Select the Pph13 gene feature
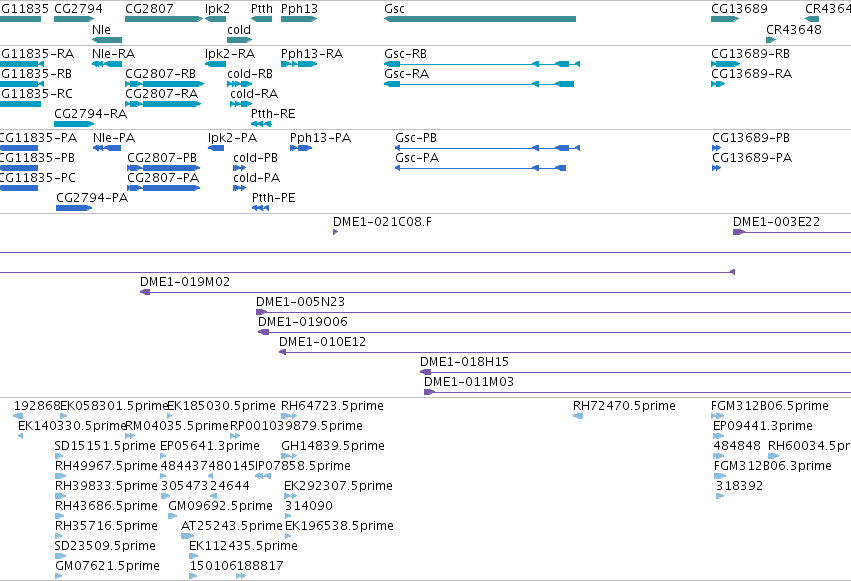The height and width of the screenshot is (581, 851). 299,19
